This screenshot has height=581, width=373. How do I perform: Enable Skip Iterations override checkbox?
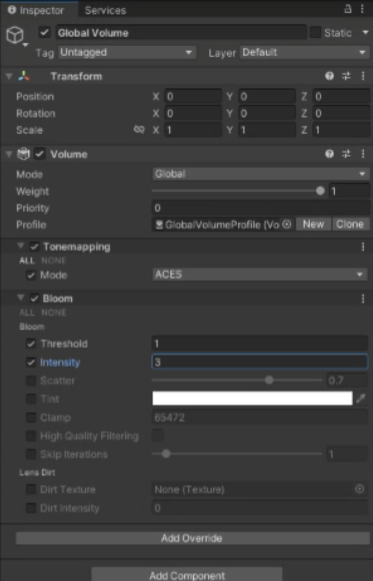(x=31, y=454)
